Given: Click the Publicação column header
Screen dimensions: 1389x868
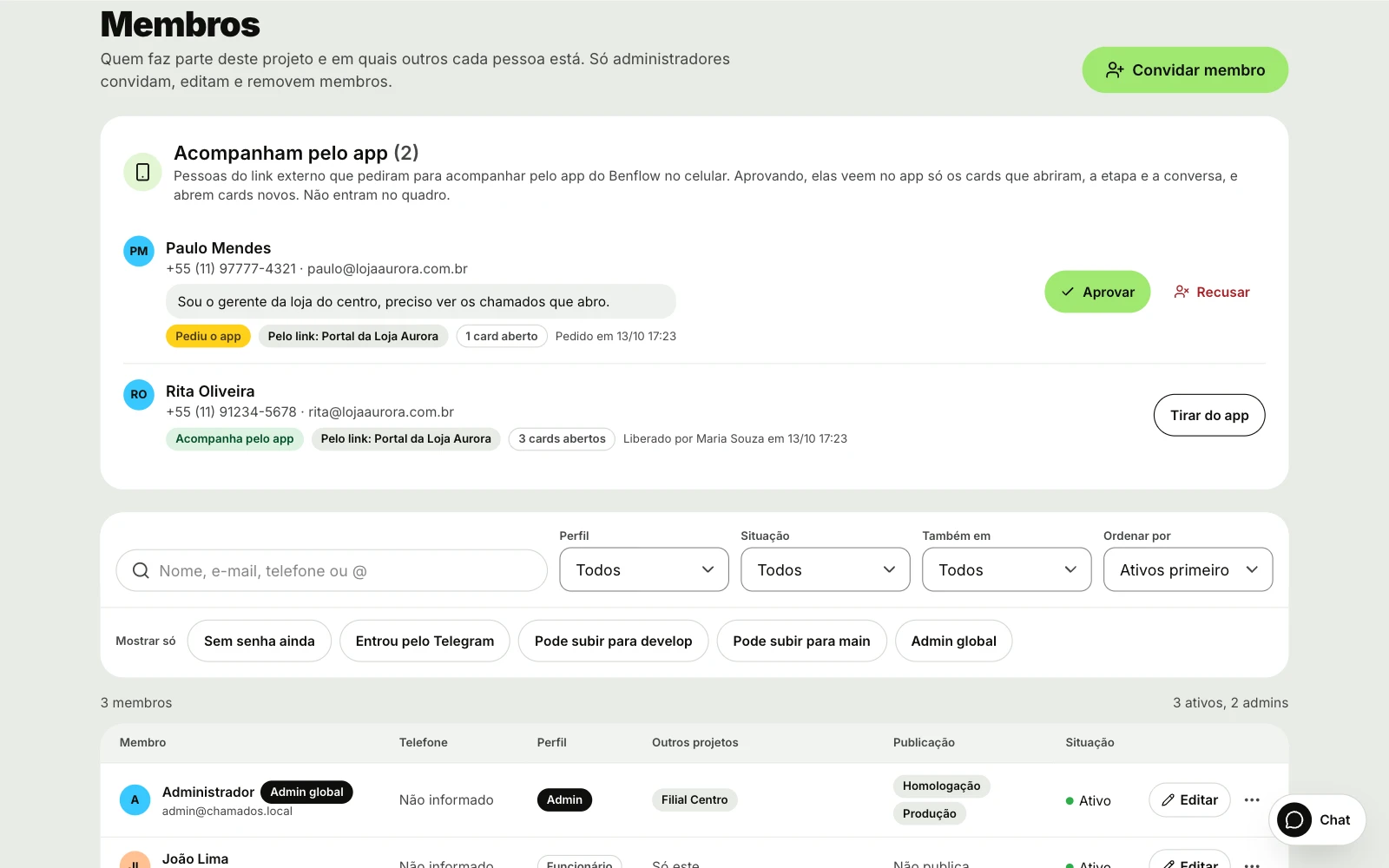Looking at the screenshot, I should pos(924,742).
